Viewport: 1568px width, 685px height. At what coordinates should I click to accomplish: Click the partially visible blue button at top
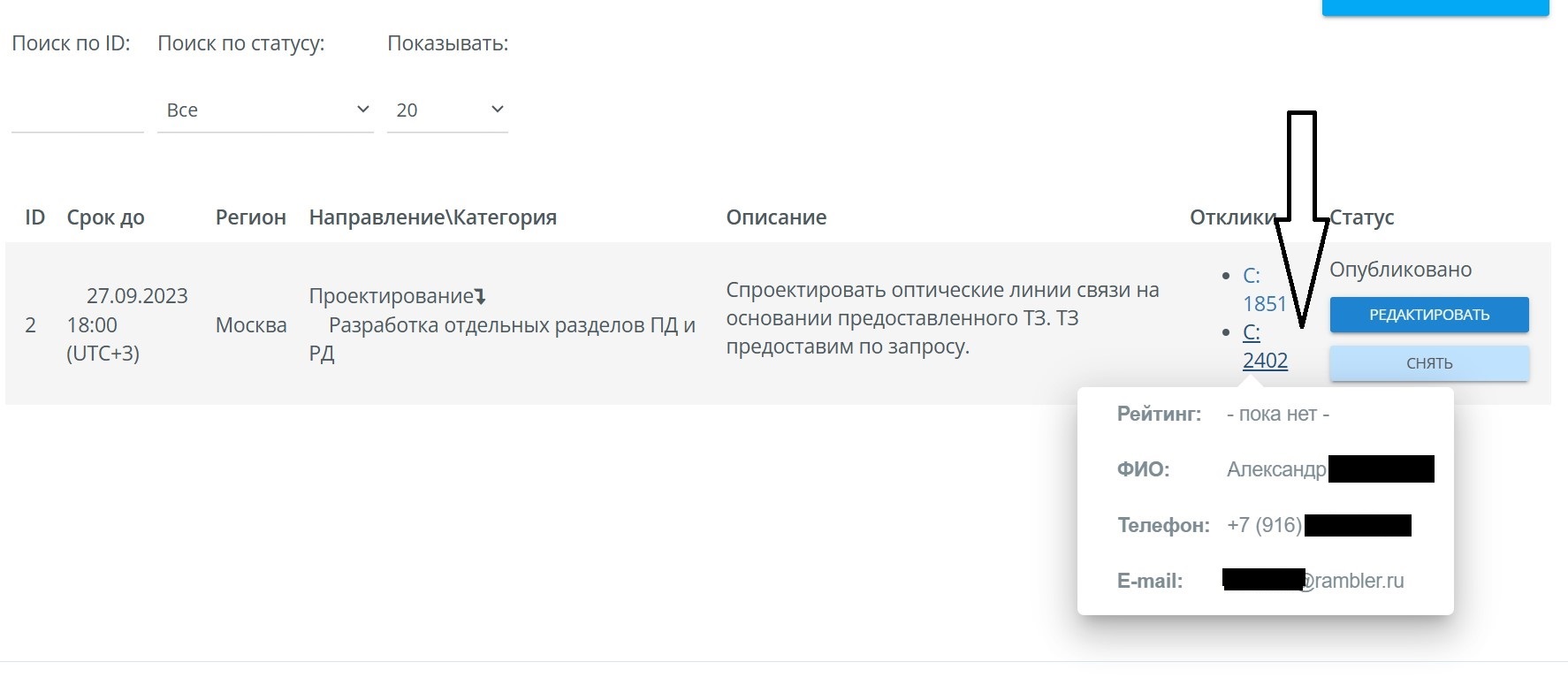1435,8
